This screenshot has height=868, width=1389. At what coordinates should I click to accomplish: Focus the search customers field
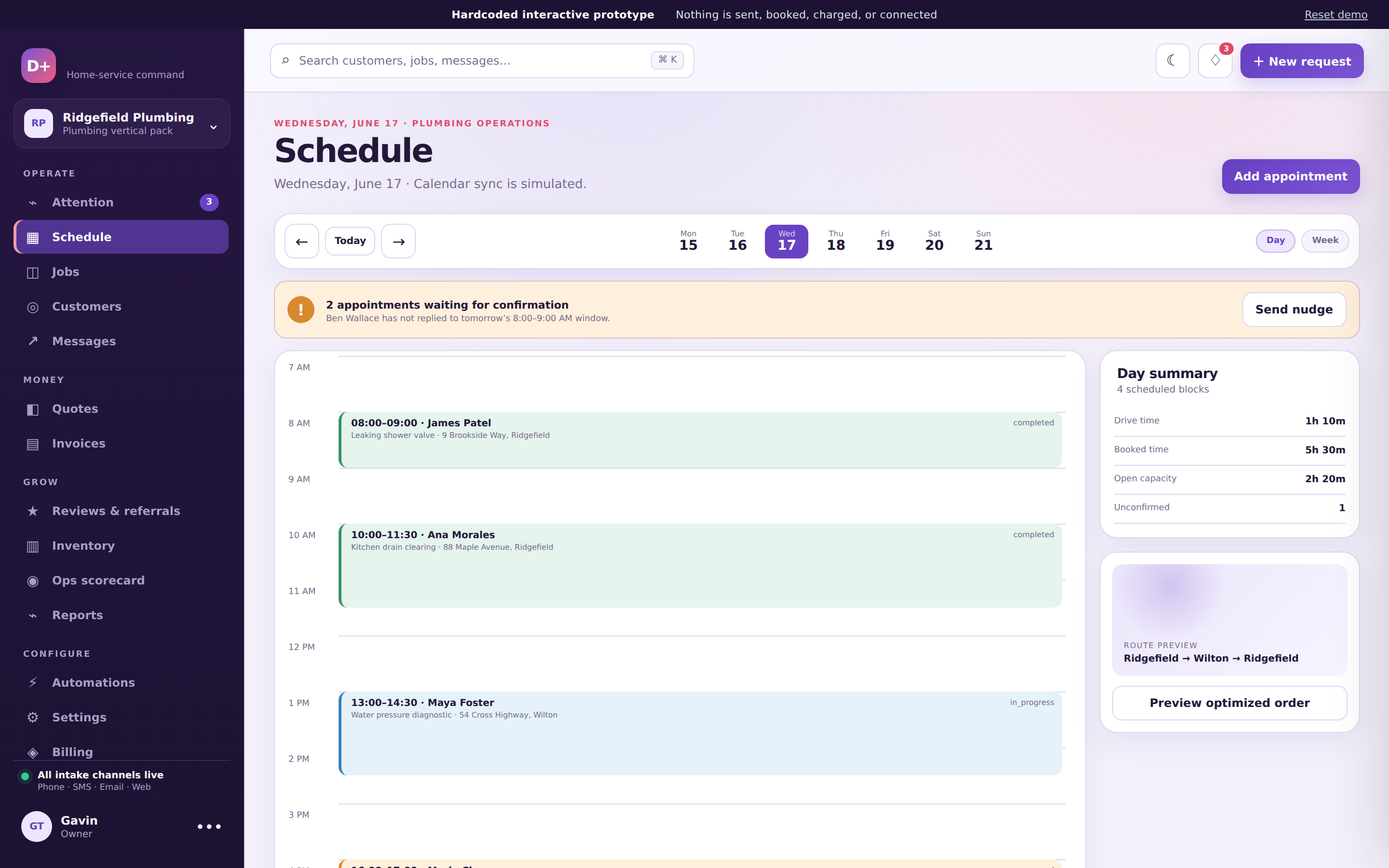pyautogui.click(x=481, y=61)
